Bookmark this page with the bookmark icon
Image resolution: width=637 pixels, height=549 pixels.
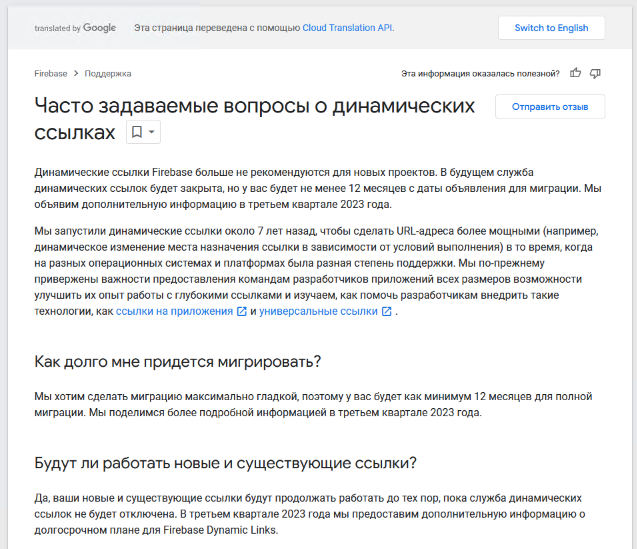[x=137, y=132]
